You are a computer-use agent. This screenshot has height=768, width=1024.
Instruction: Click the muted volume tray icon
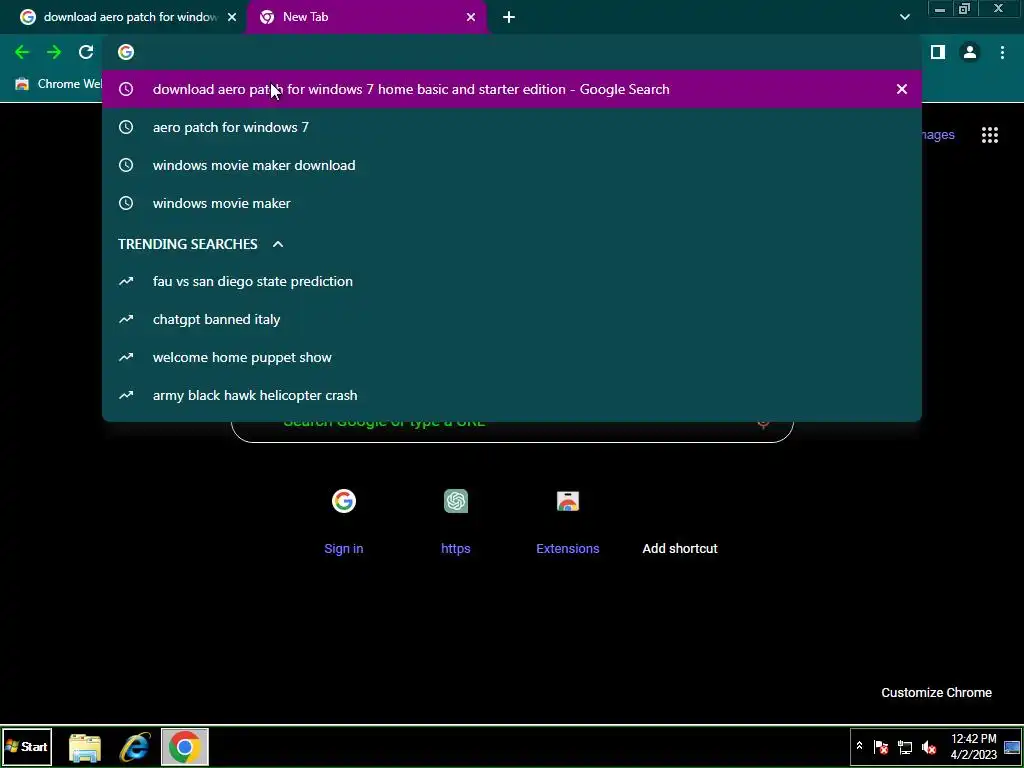[x=929, y=747]
